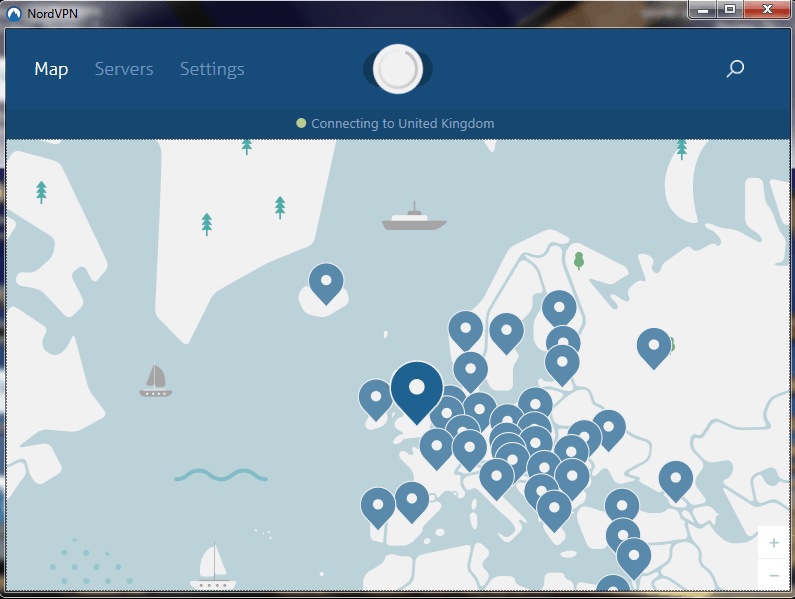Screen dimensions: 795x599
Task: Select the Iceland server pin
Action: tap(326, 281)
